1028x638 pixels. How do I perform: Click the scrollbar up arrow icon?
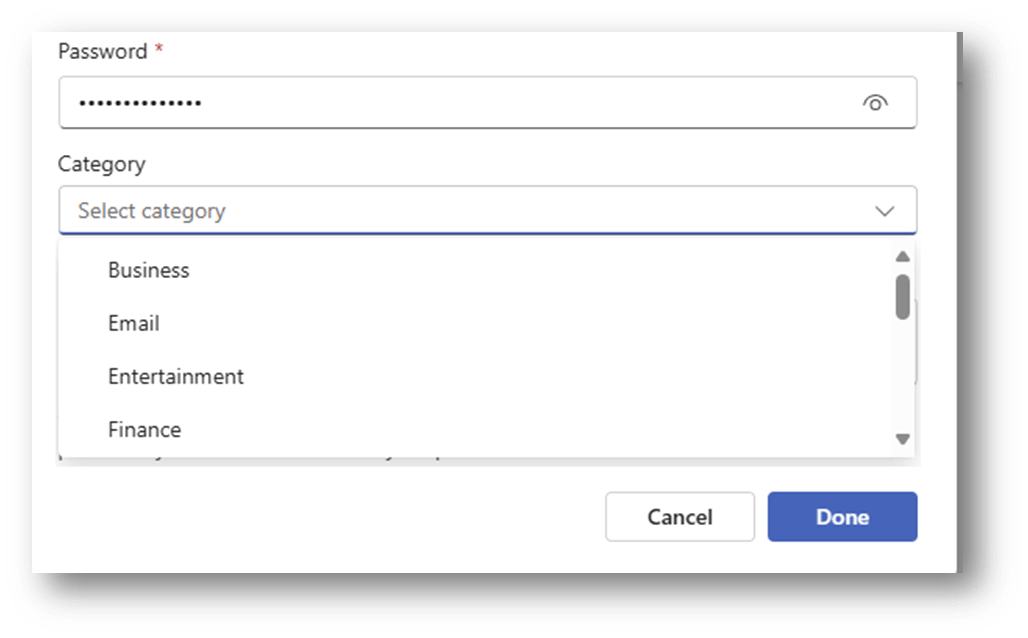(x=903, y=256)
